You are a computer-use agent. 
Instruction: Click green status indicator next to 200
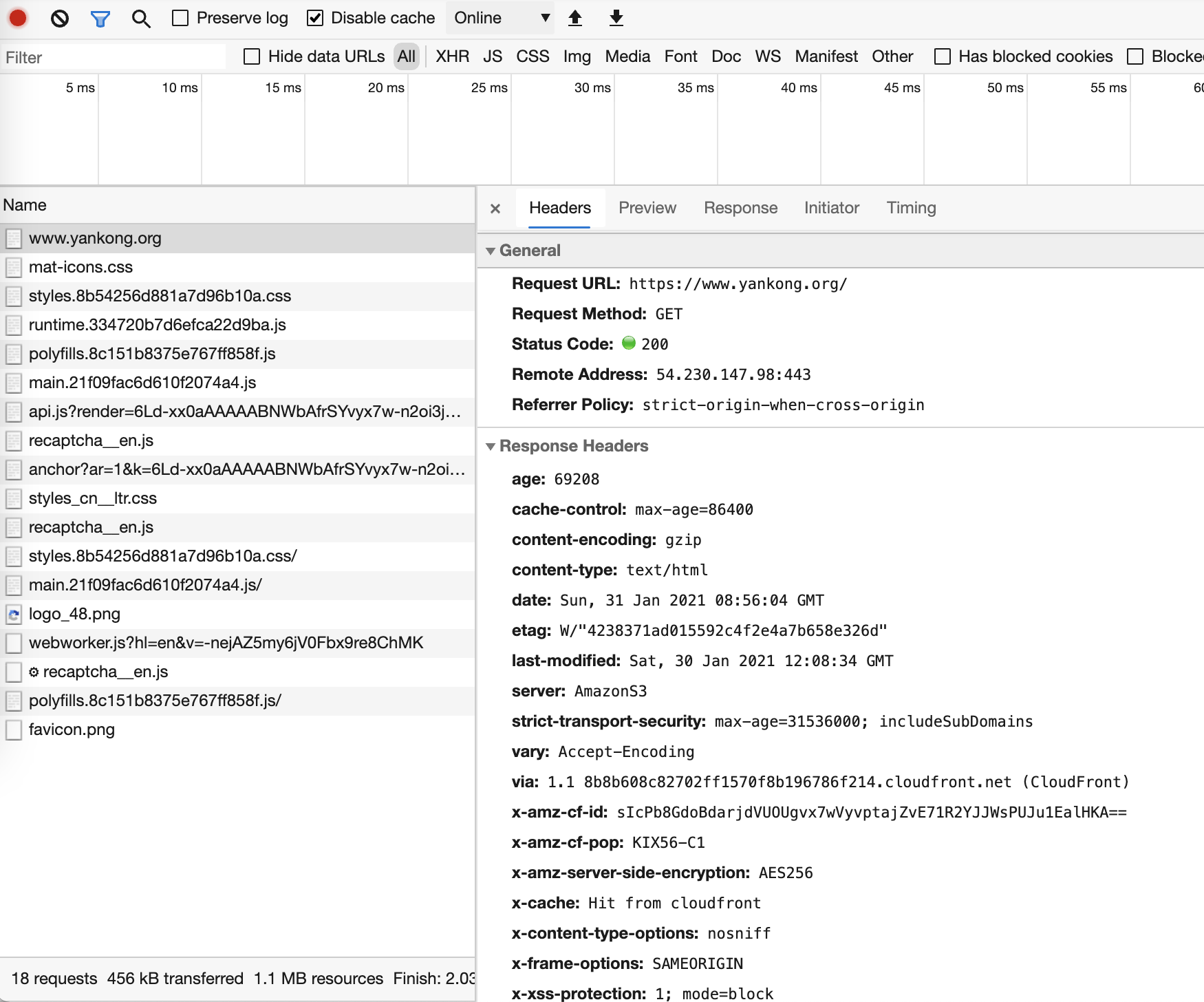(x=629, y=343)
